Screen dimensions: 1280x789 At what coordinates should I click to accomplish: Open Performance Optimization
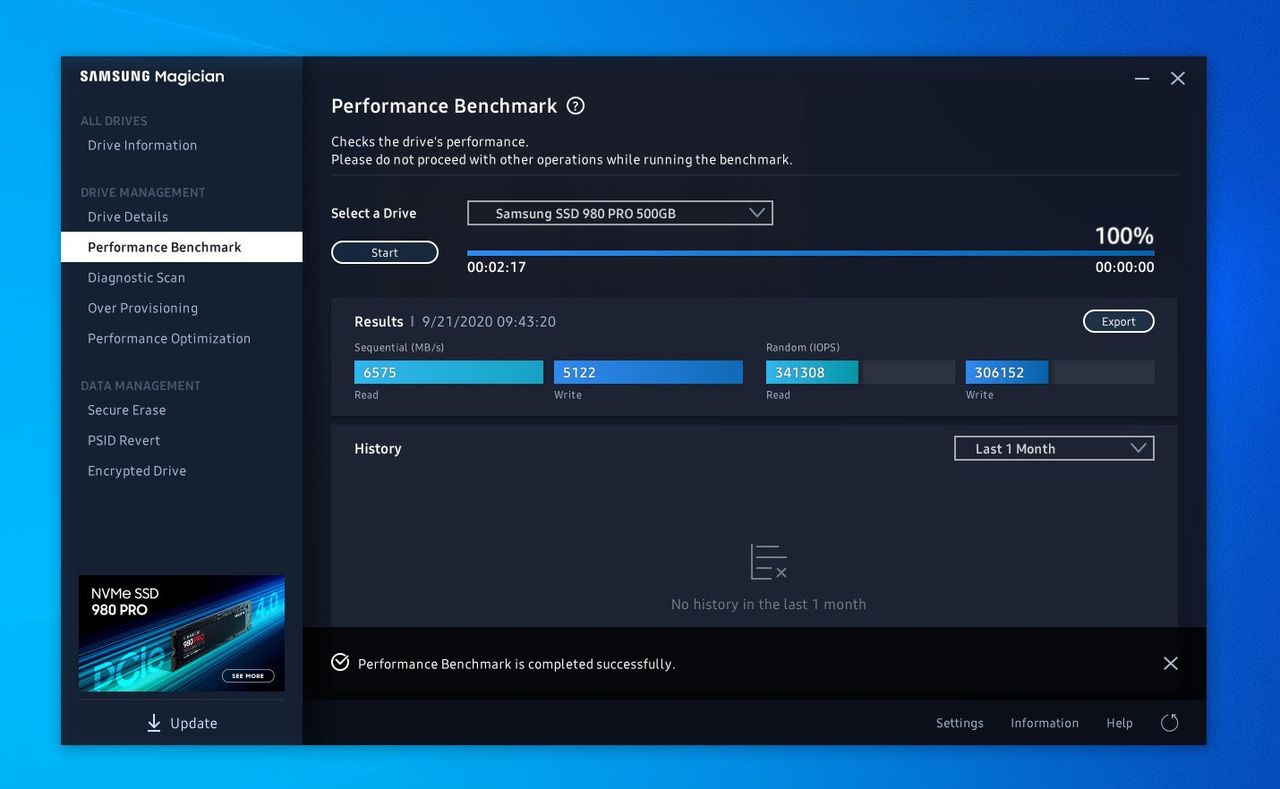point(169,339)
